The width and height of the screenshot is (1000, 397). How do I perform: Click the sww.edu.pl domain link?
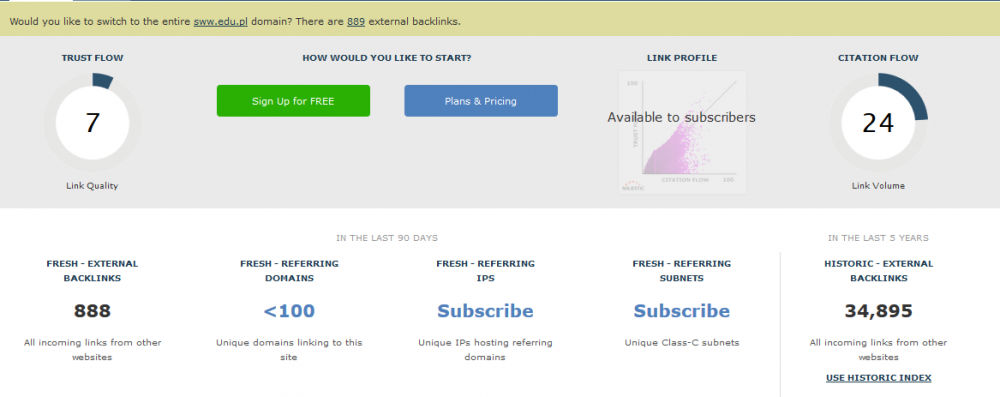click(x=221, y=22)
